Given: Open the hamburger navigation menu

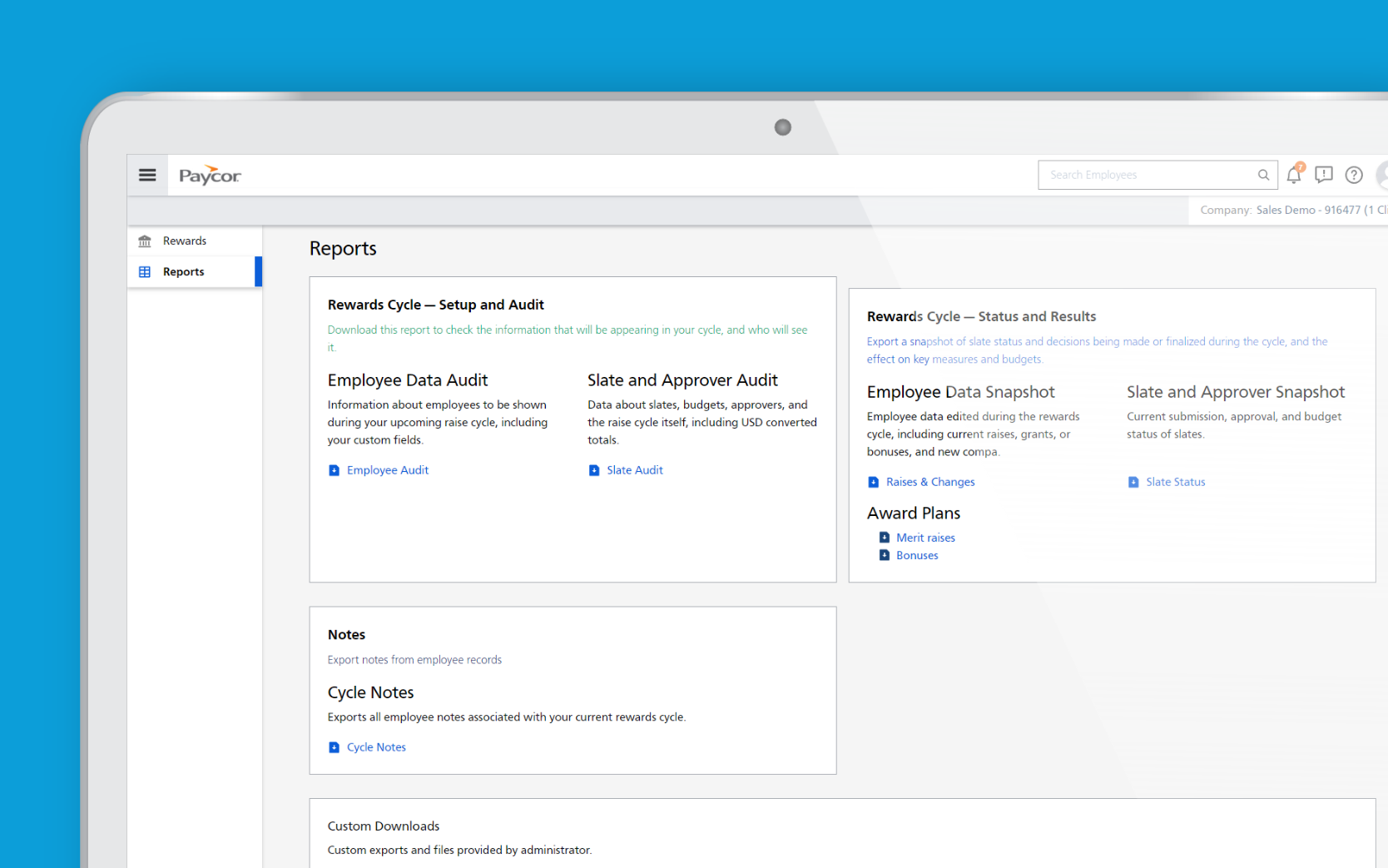Looking at the screenshot, I should coord(147,175).
